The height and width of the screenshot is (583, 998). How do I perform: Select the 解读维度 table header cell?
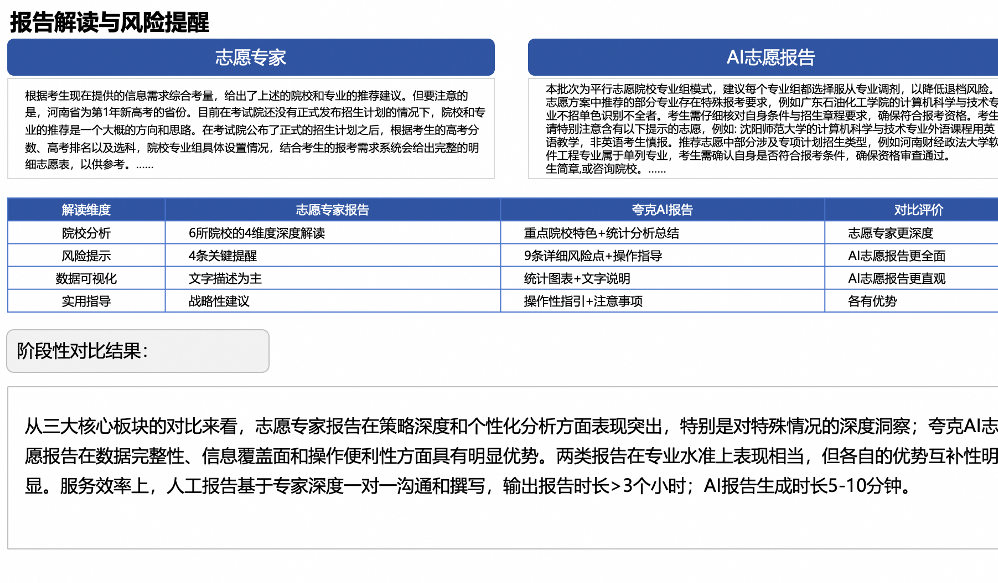[86, 210]
